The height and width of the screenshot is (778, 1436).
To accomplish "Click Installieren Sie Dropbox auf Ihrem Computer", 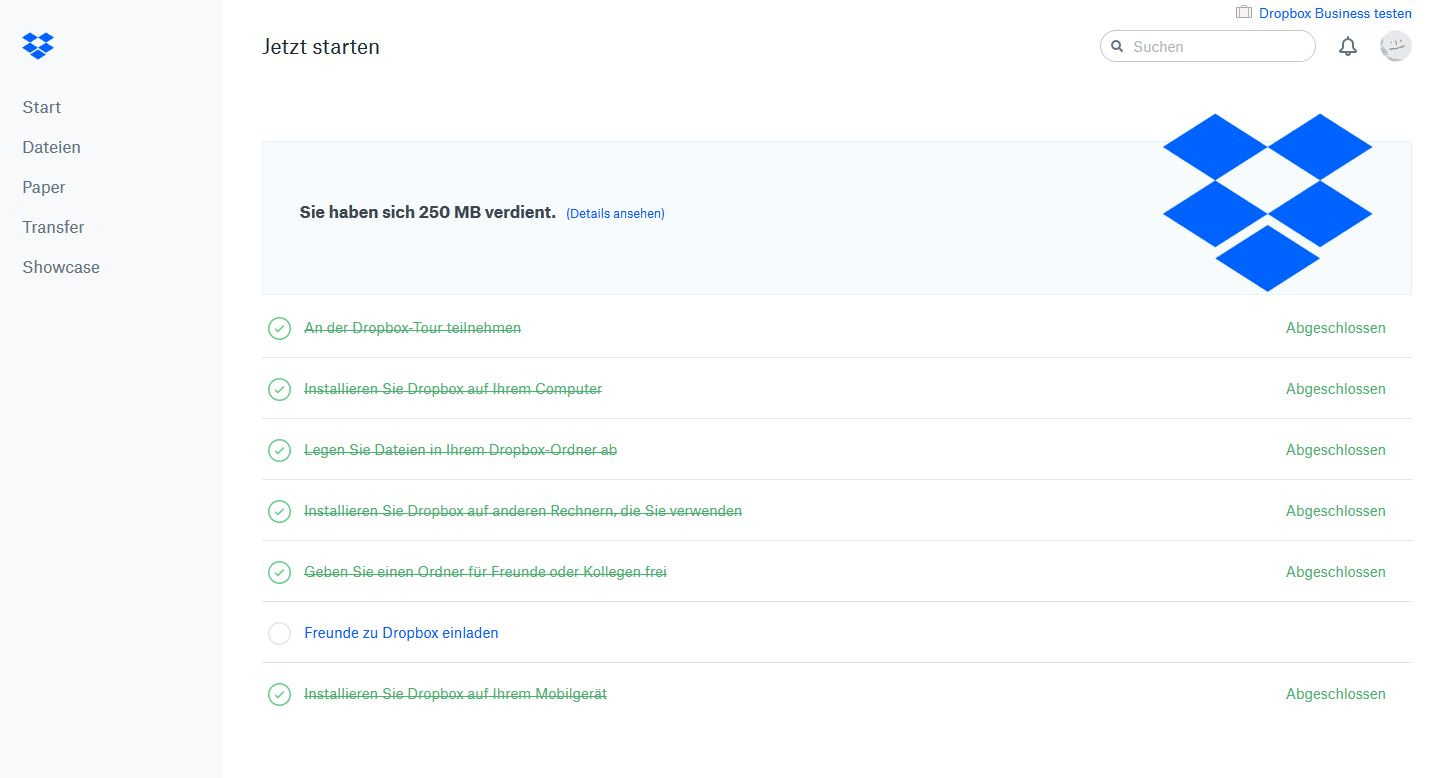I will click(453, 389).
